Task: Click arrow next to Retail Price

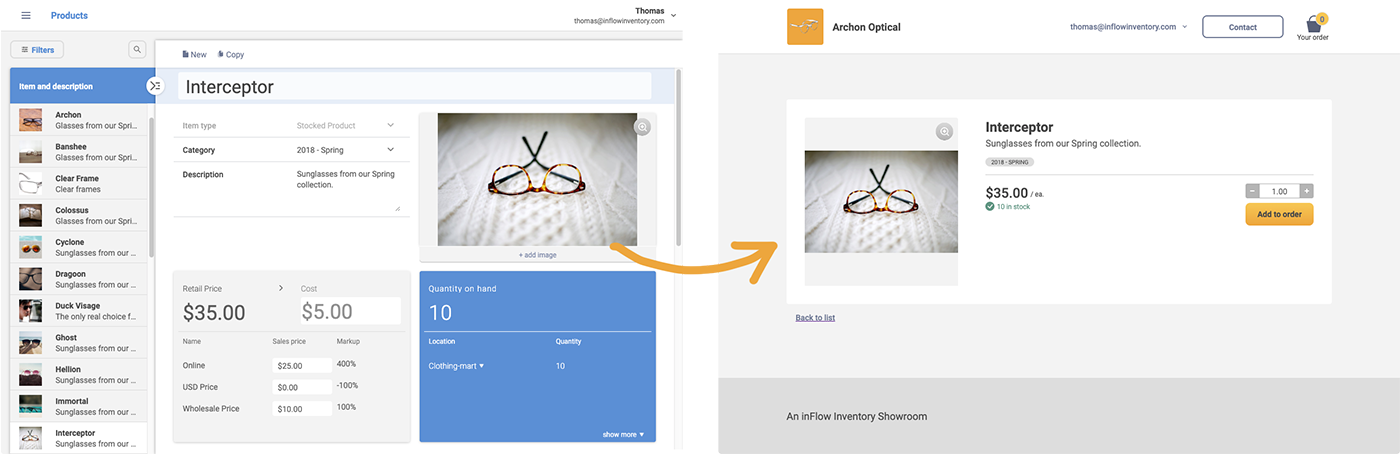Action: 281,288
